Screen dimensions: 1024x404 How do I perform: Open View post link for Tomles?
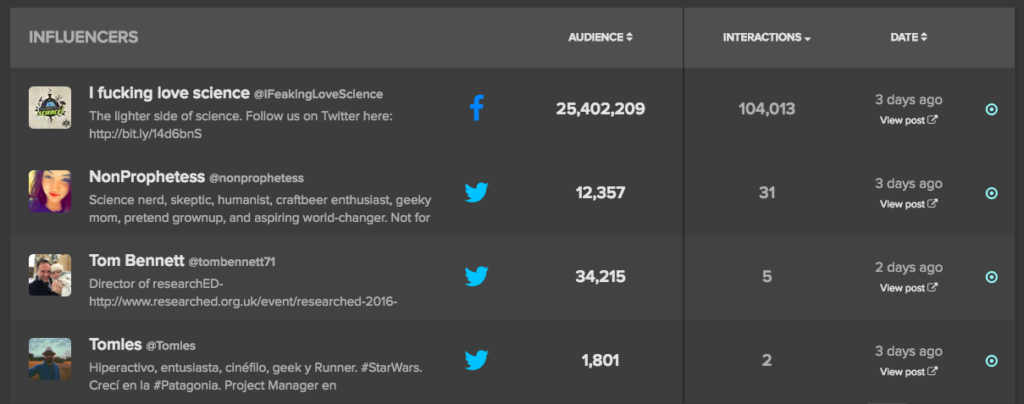pos(908,372)
